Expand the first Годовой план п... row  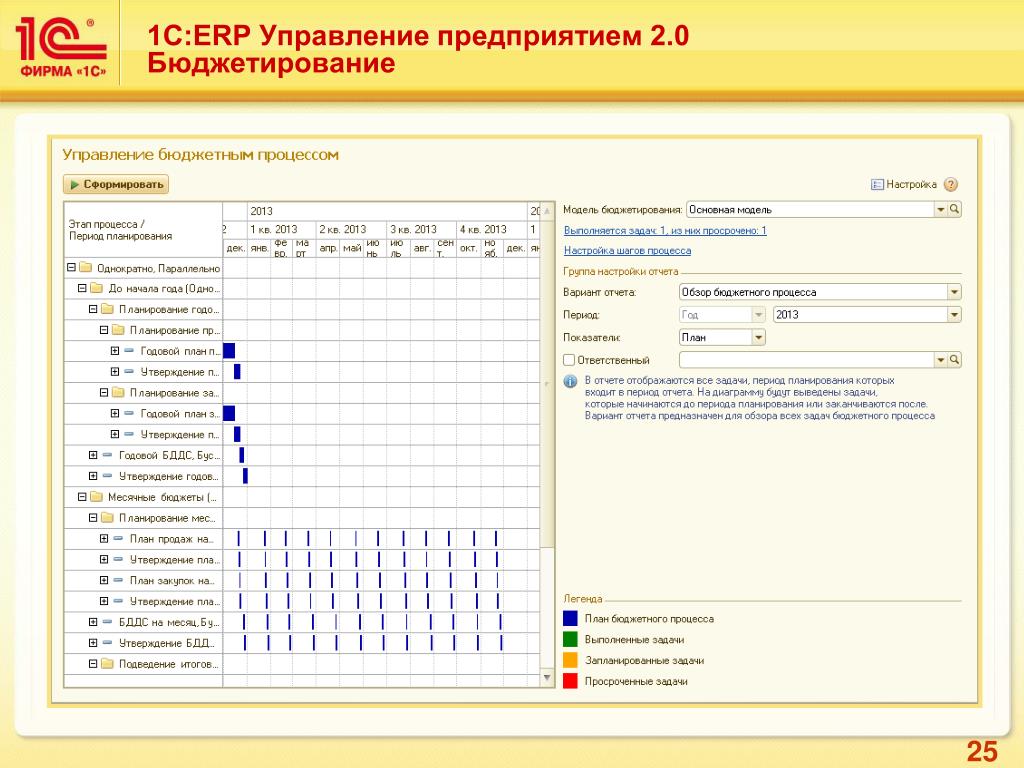tap(115, 351)
